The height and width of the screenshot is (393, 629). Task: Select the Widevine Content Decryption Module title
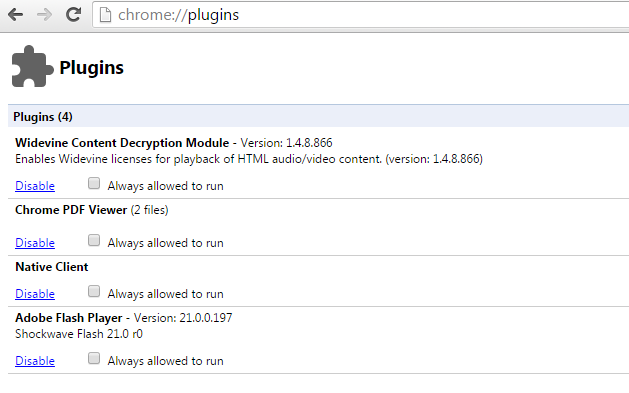(x=122, y=143)
